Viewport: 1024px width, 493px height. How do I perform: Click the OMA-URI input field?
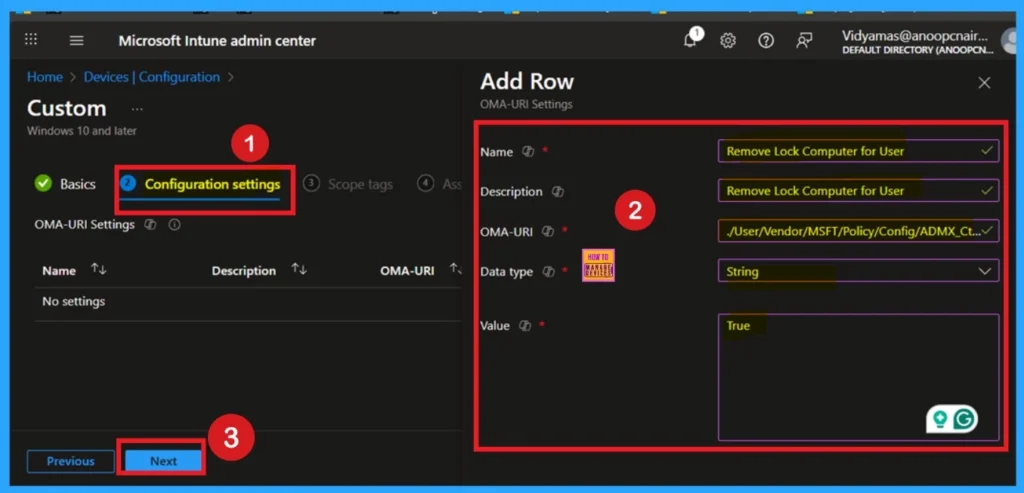858,231
